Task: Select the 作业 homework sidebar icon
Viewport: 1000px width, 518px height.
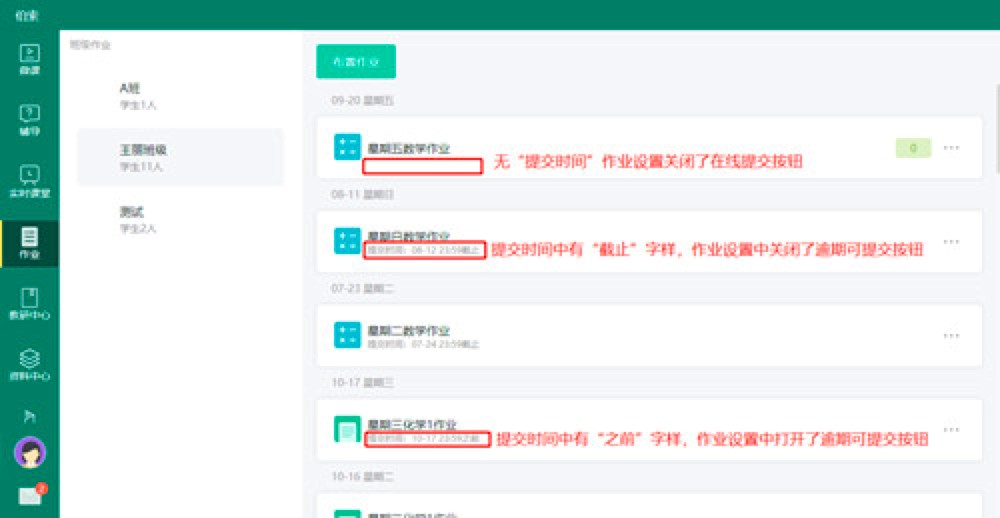Action: [x=29, y=244]
